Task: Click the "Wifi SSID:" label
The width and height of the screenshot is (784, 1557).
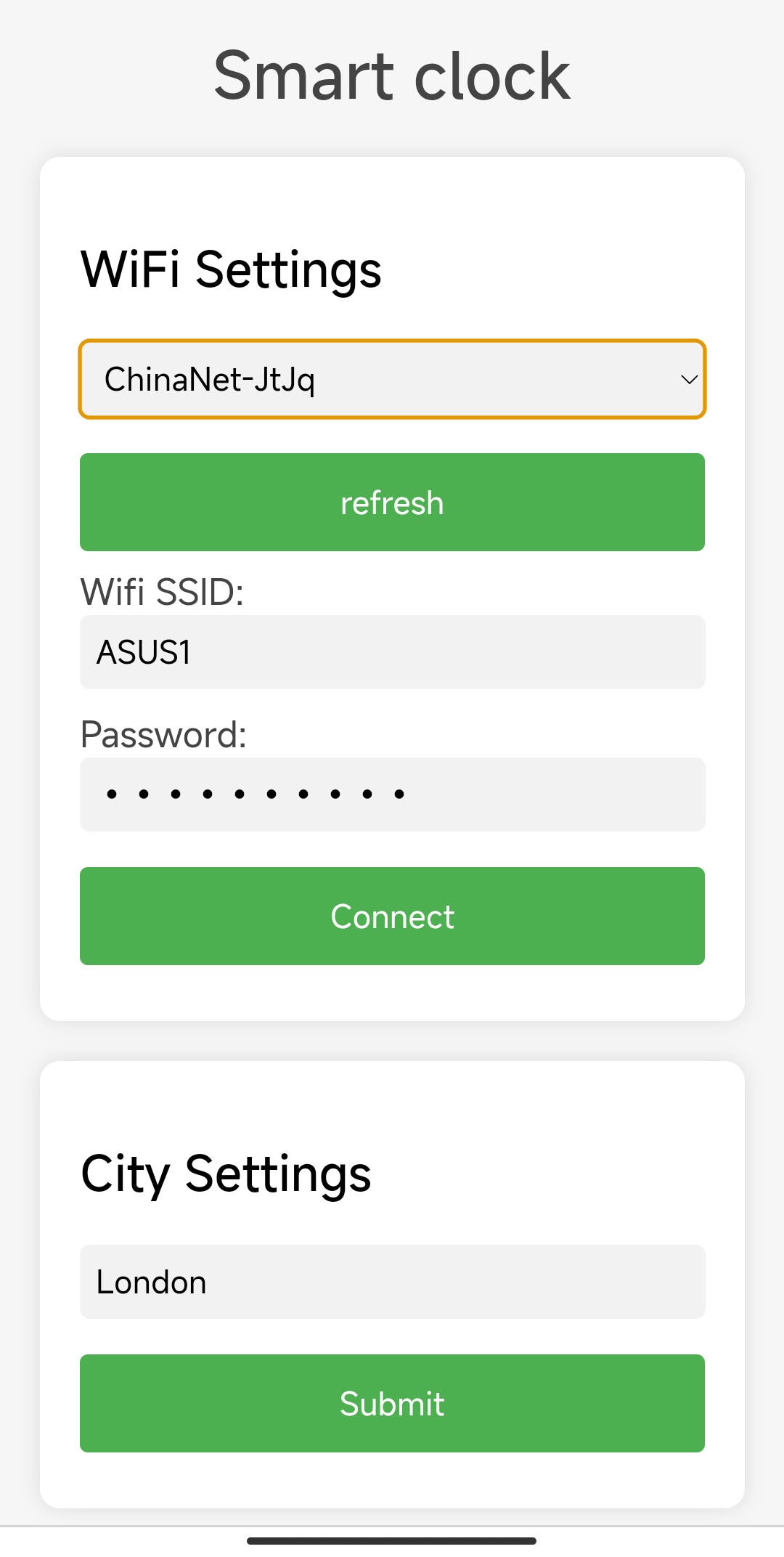Action: click(x=162, y=592)
